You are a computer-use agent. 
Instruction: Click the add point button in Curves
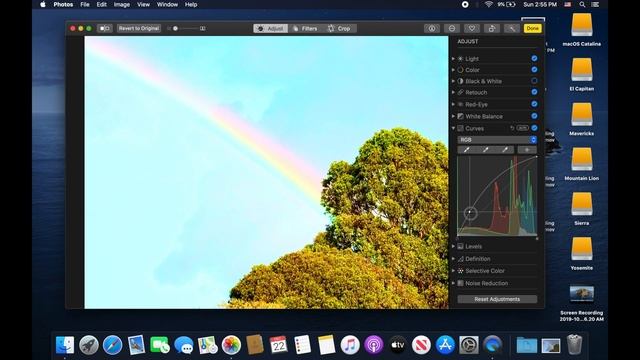(527, 150)
